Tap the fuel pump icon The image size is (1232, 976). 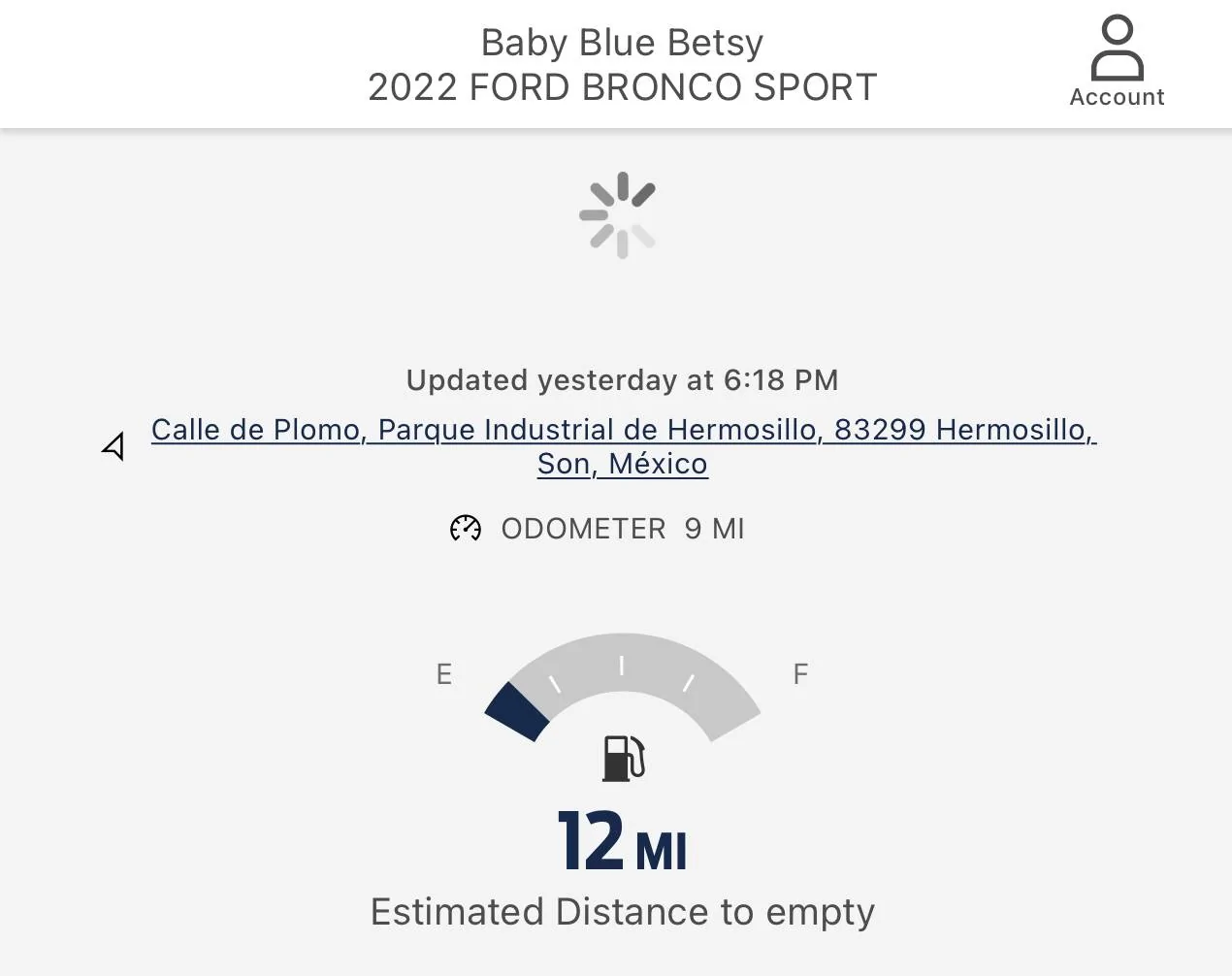(624, 758)
